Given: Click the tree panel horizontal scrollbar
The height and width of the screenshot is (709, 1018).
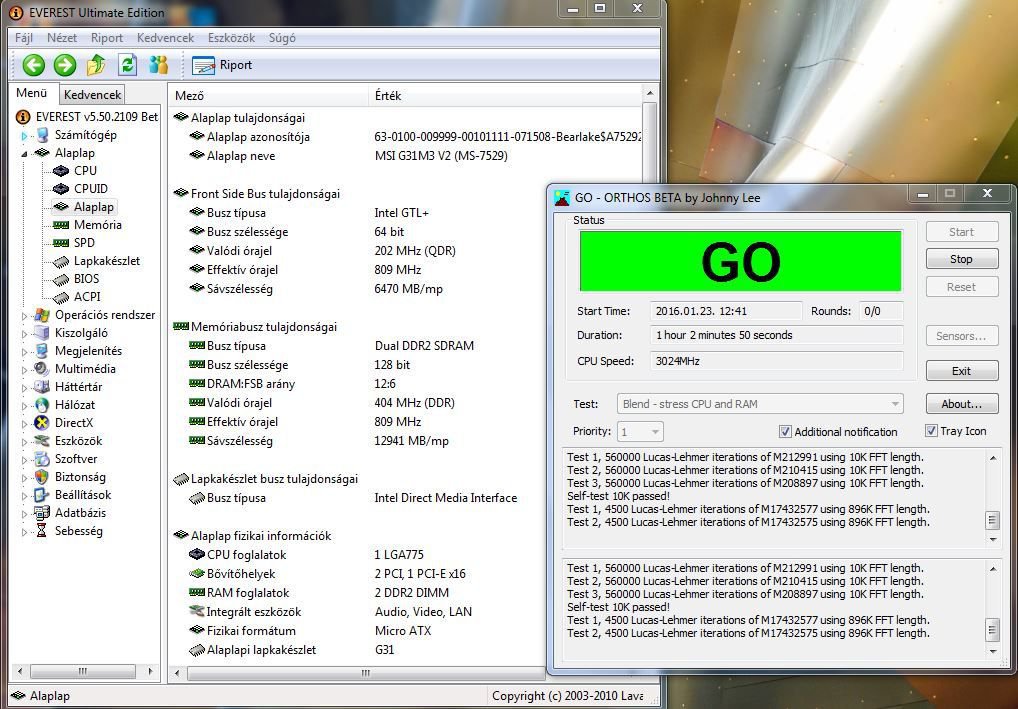Looking at the screenshot, I should (83, 671).
